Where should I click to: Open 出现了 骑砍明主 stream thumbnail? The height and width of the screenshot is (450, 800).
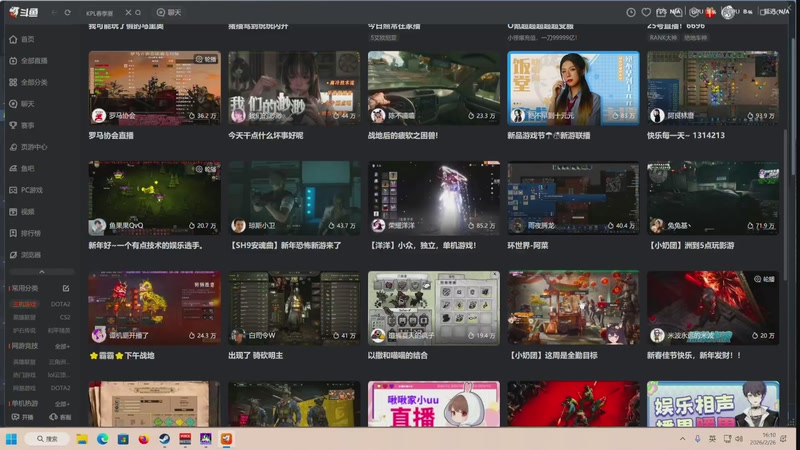pyautogui.click(x=294, y=308)
